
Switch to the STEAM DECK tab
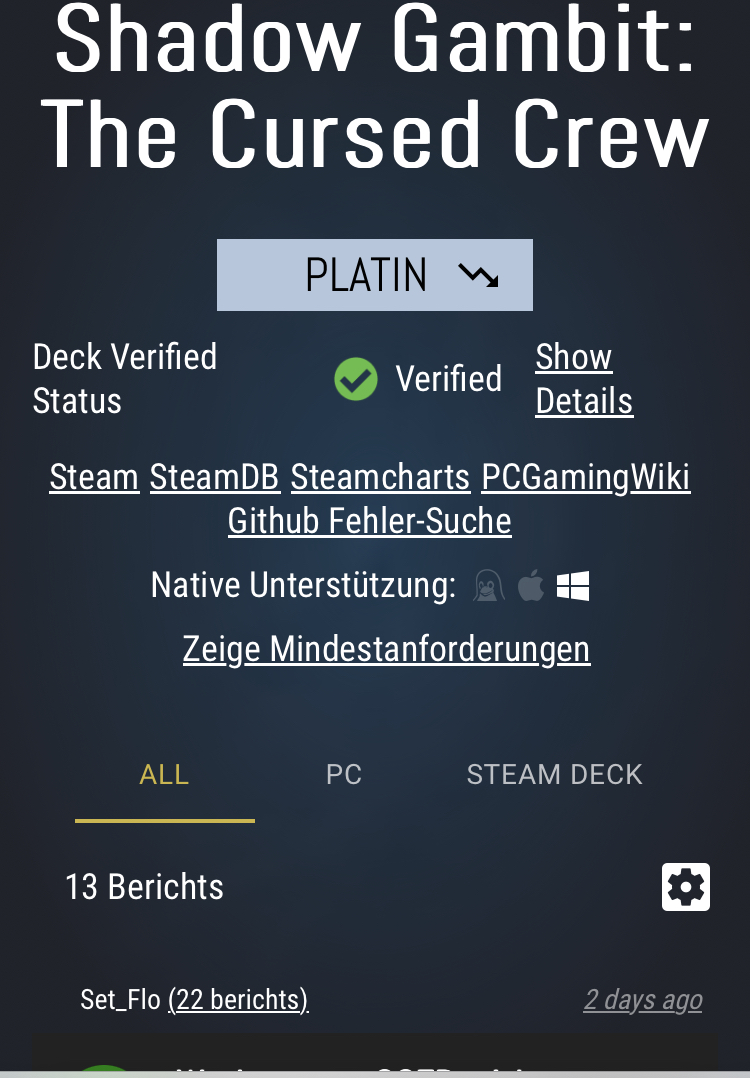tap(554, 775)
